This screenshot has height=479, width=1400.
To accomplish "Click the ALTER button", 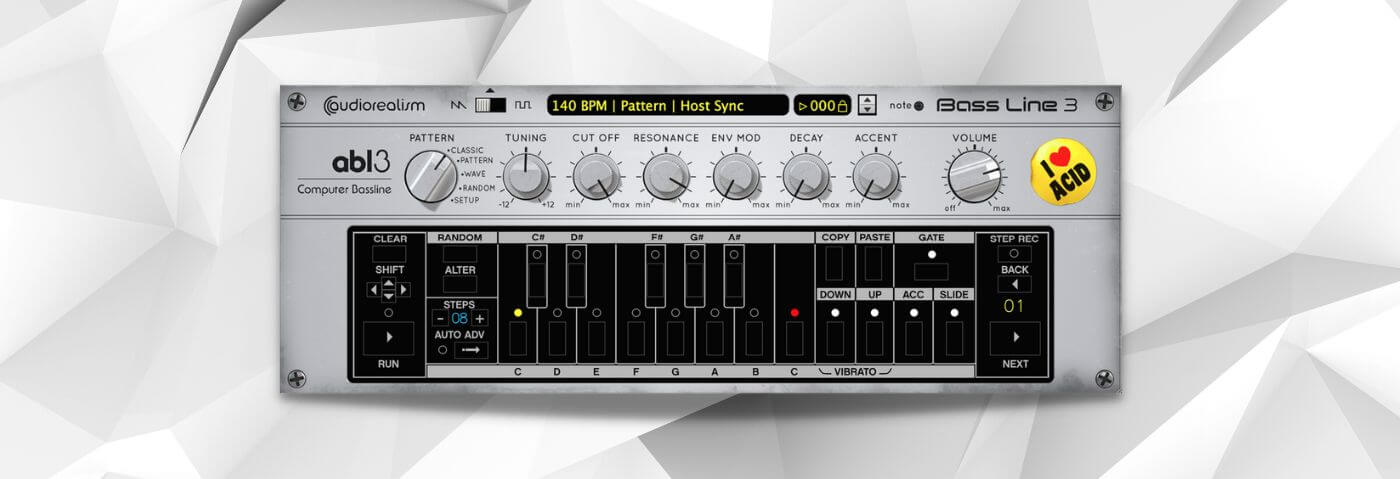I will coord(460,285).
